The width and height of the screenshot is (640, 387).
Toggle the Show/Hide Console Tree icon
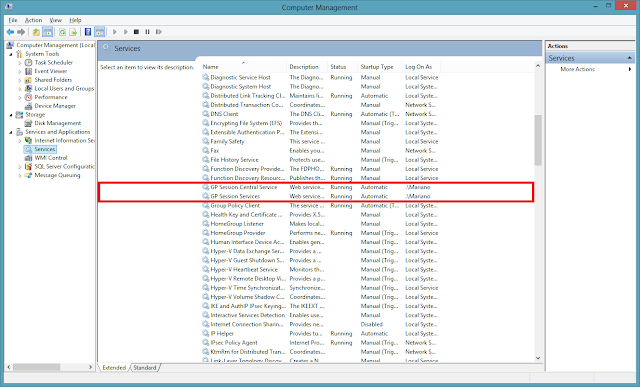[47, 32]
